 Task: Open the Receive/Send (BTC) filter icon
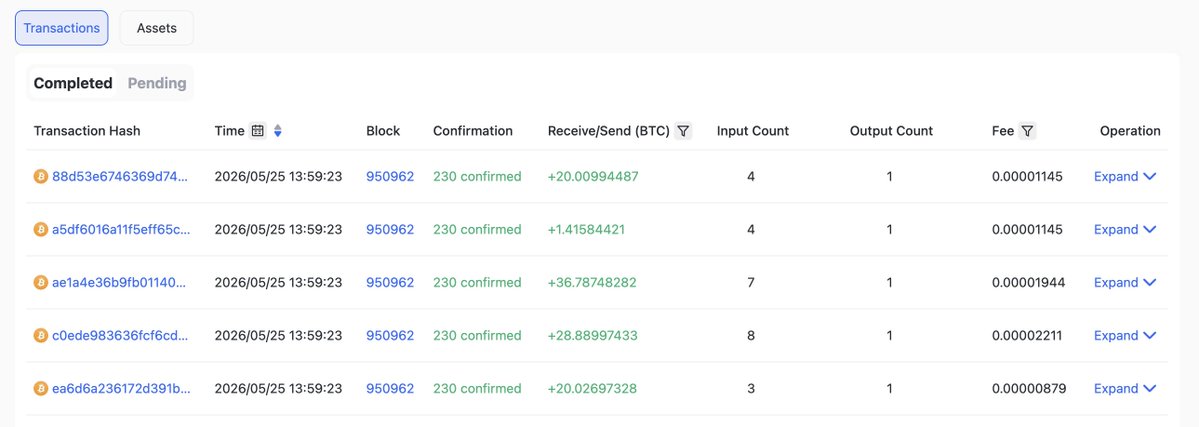(x=684, y=131)
